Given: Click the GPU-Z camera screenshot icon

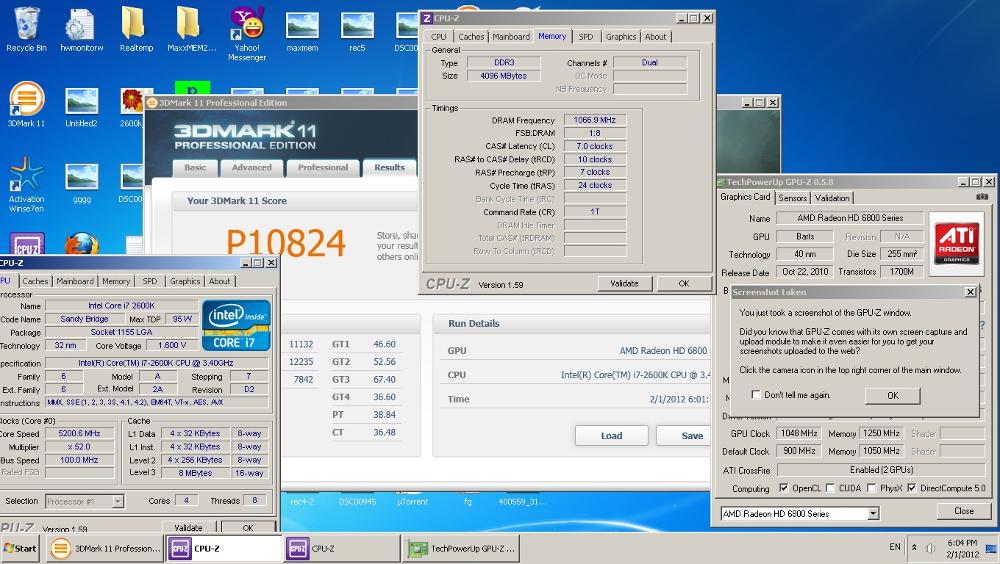Looking at the screenshot, I should tap(982, 197).
